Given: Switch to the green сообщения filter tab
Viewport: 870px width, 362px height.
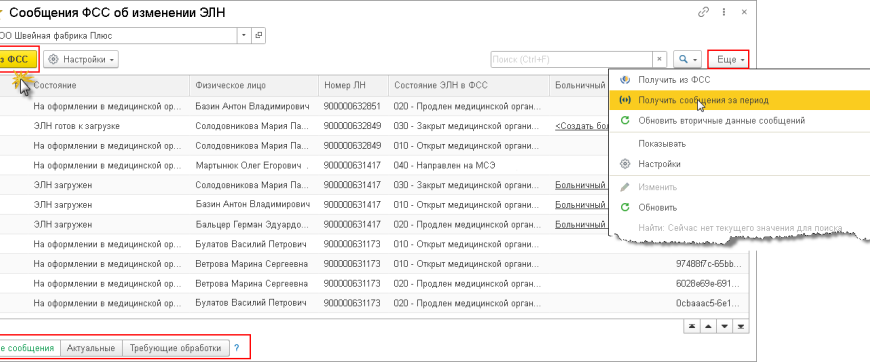Looking at the screenshot, I should coord(29,348).
